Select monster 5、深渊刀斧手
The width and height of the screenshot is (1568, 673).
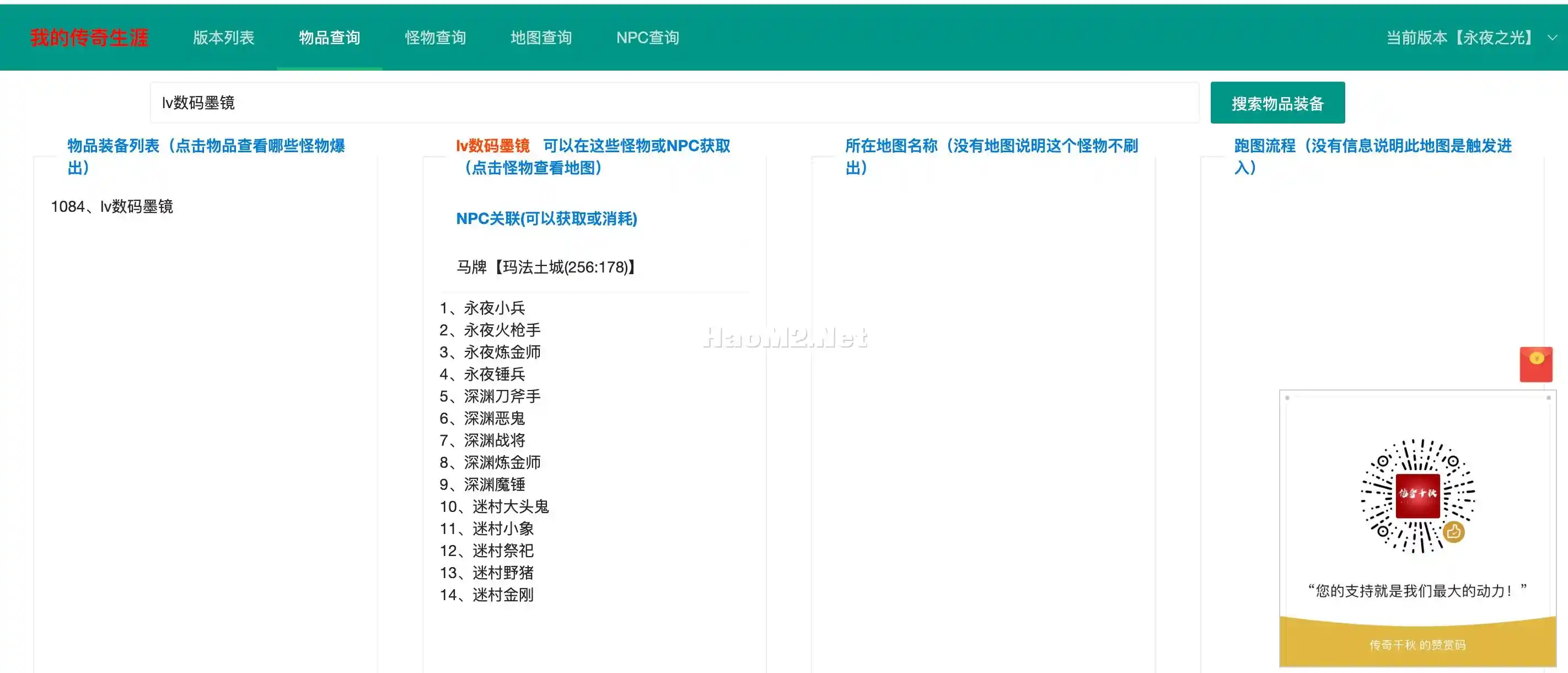pyautogui.click(x=490, y=397)
